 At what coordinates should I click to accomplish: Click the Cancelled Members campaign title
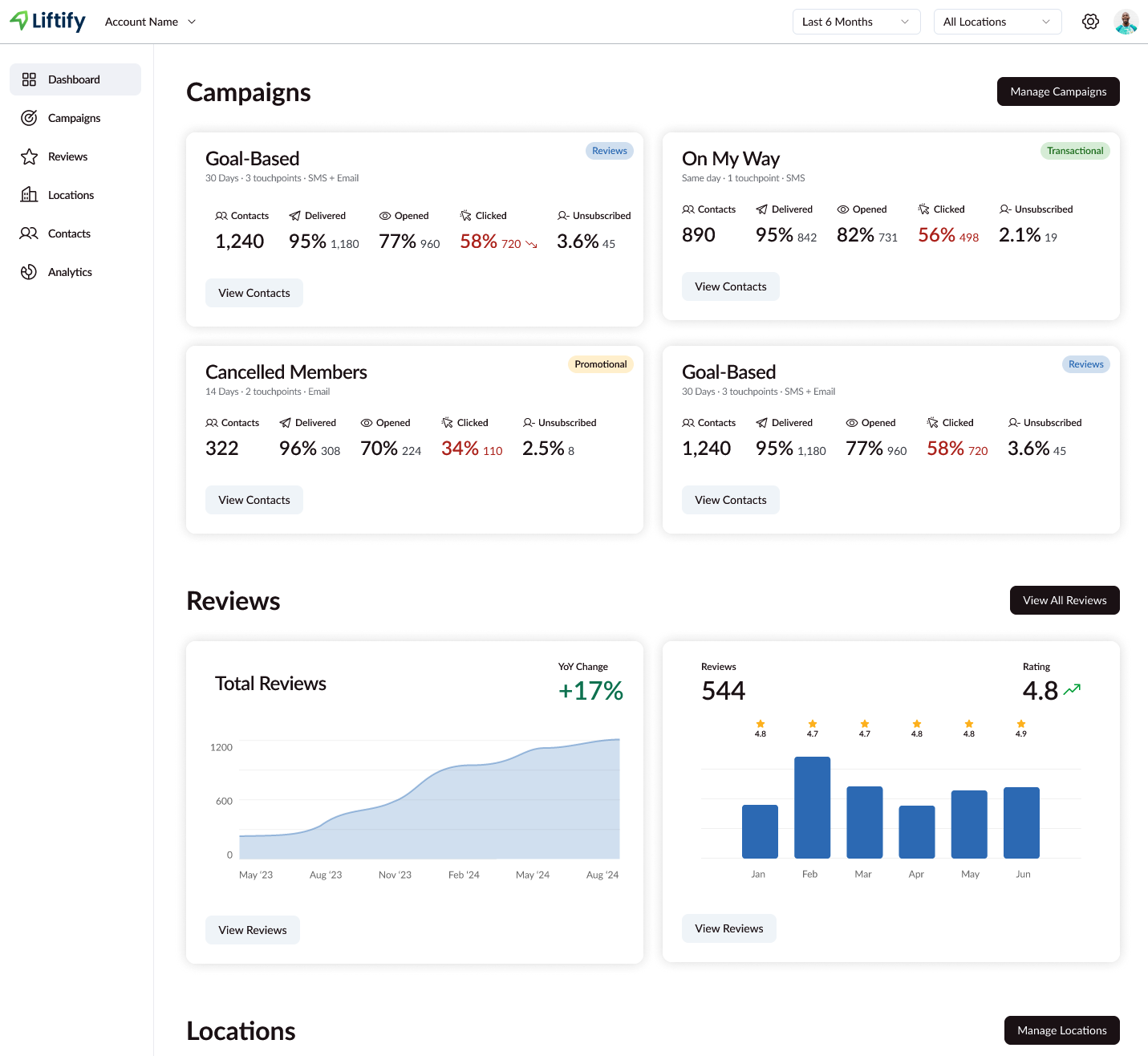286,372
